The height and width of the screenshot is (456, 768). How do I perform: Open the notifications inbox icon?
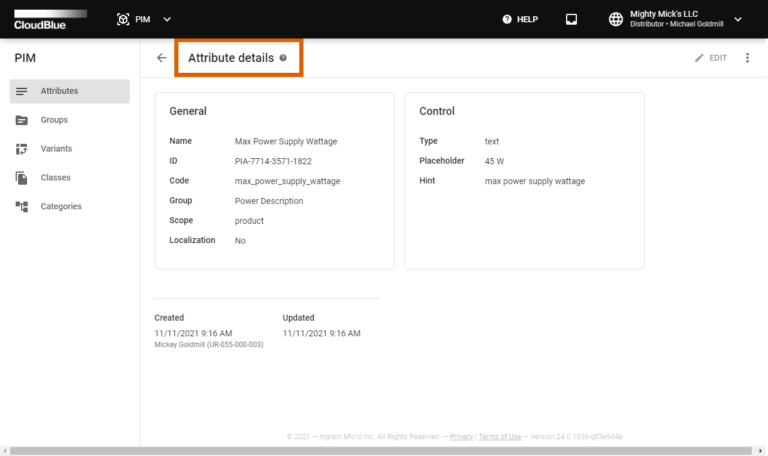(x=571, y=20)
